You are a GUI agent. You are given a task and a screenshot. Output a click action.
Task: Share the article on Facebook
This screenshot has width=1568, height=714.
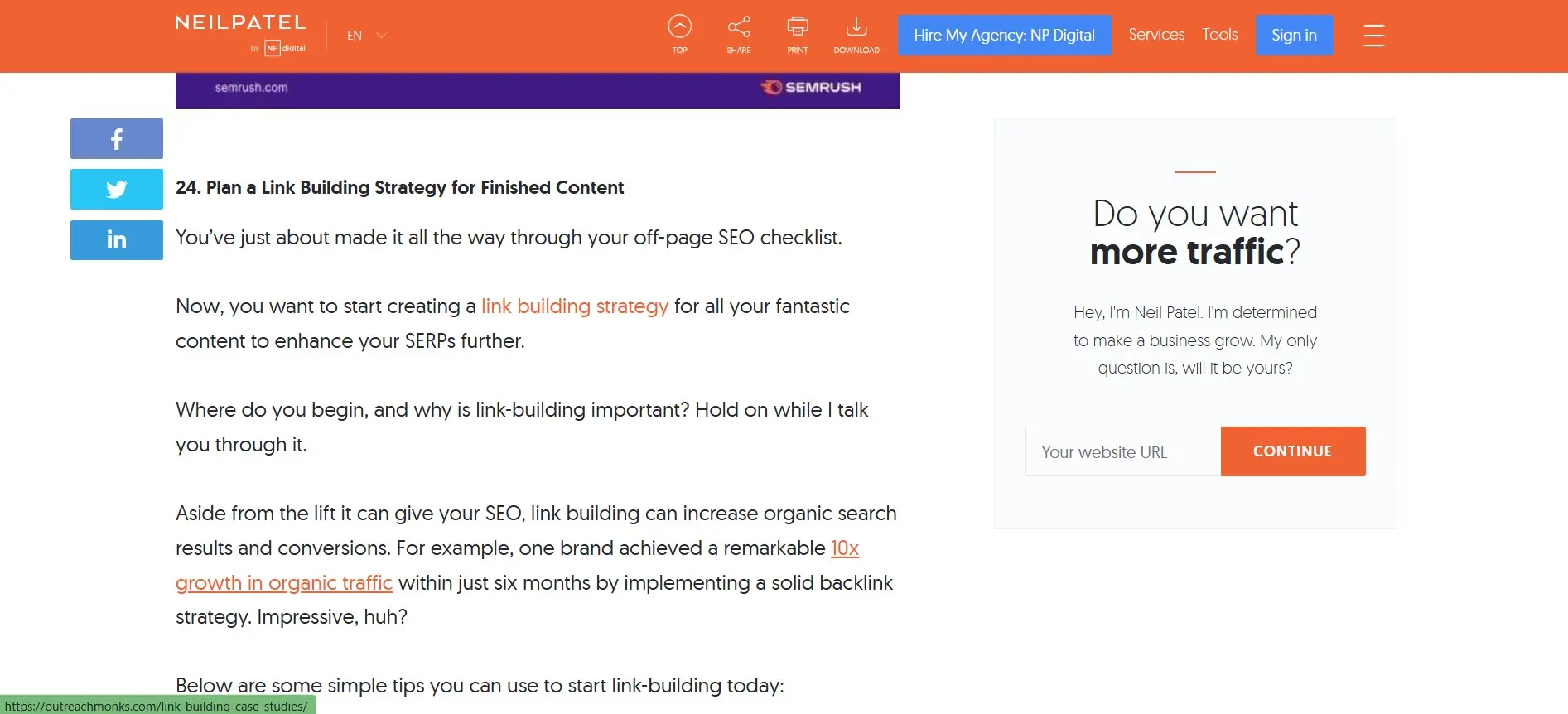pyautogui.click(x=117, y=138)
